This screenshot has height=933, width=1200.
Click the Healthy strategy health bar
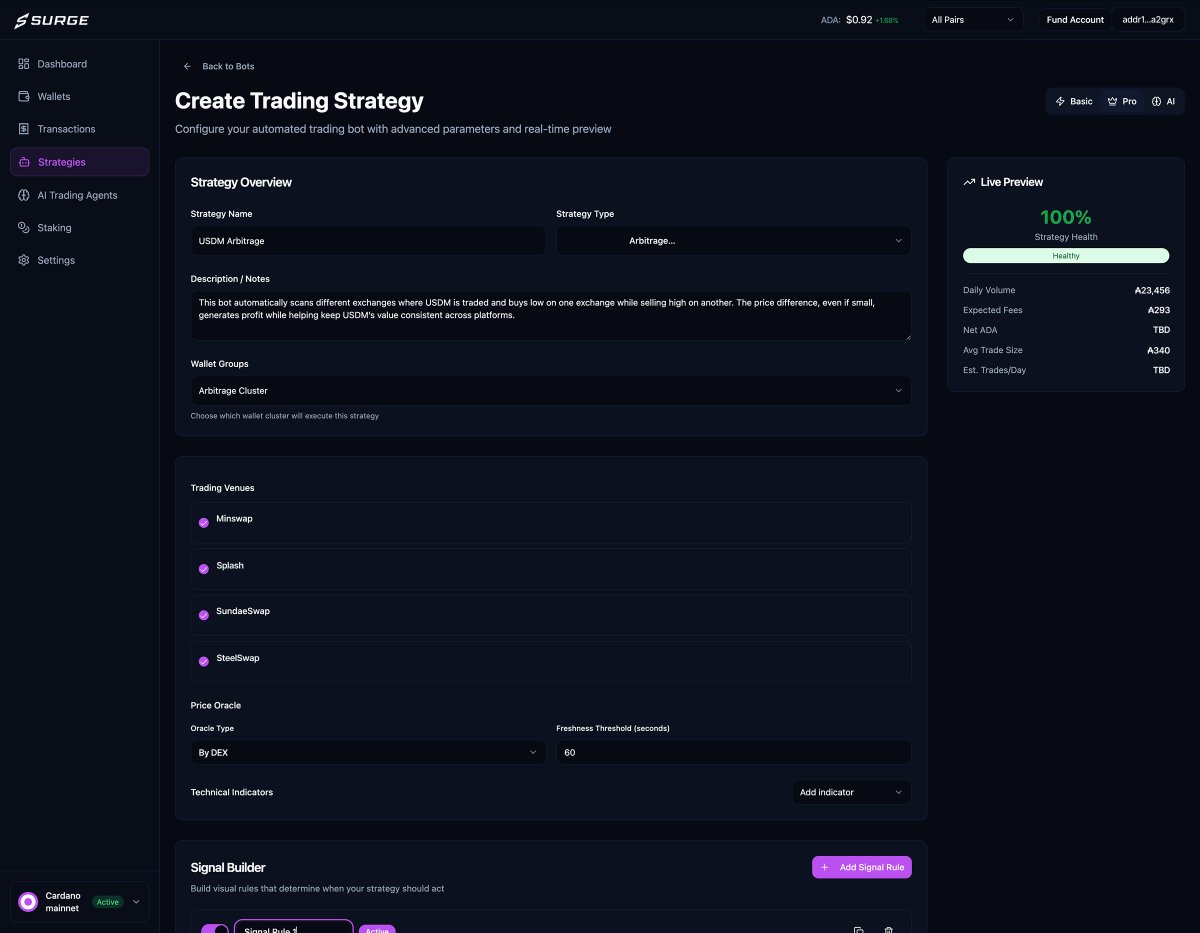[x=1066, y=256]
